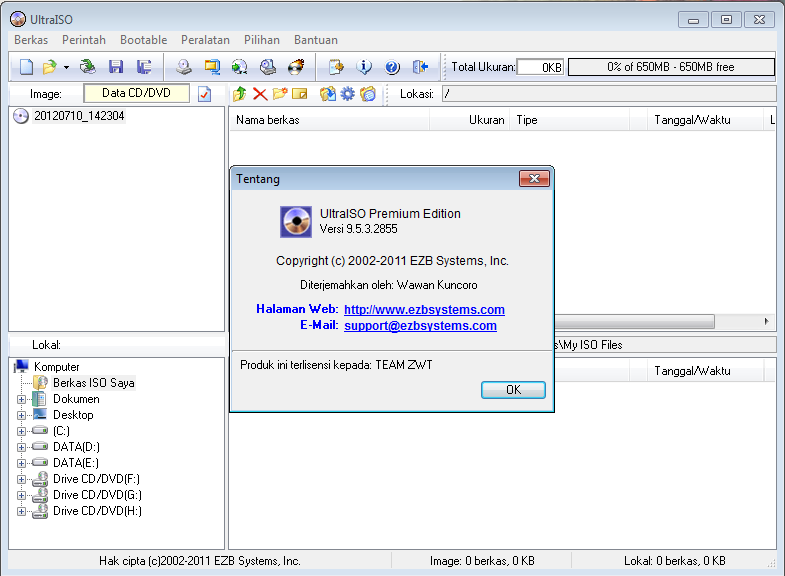Screen dimensions: 785x576
Task: Select Berkas ISO Saya folder
Action: [94, 383]
